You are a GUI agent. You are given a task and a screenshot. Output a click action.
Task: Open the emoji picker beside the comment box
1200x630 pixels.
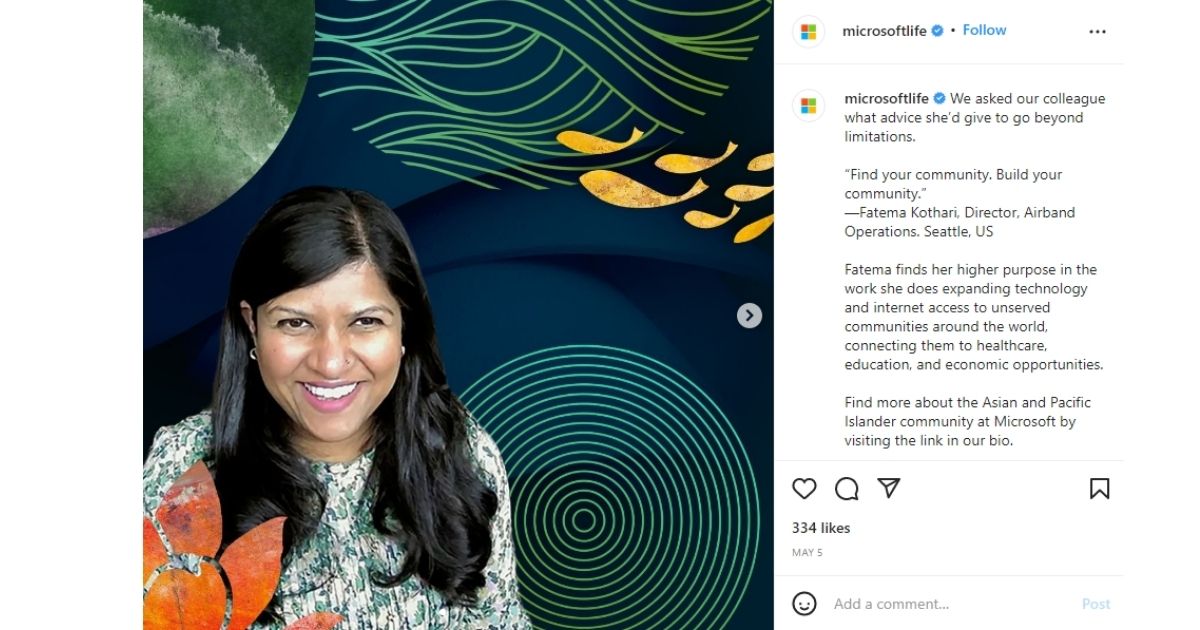point(804,604)
